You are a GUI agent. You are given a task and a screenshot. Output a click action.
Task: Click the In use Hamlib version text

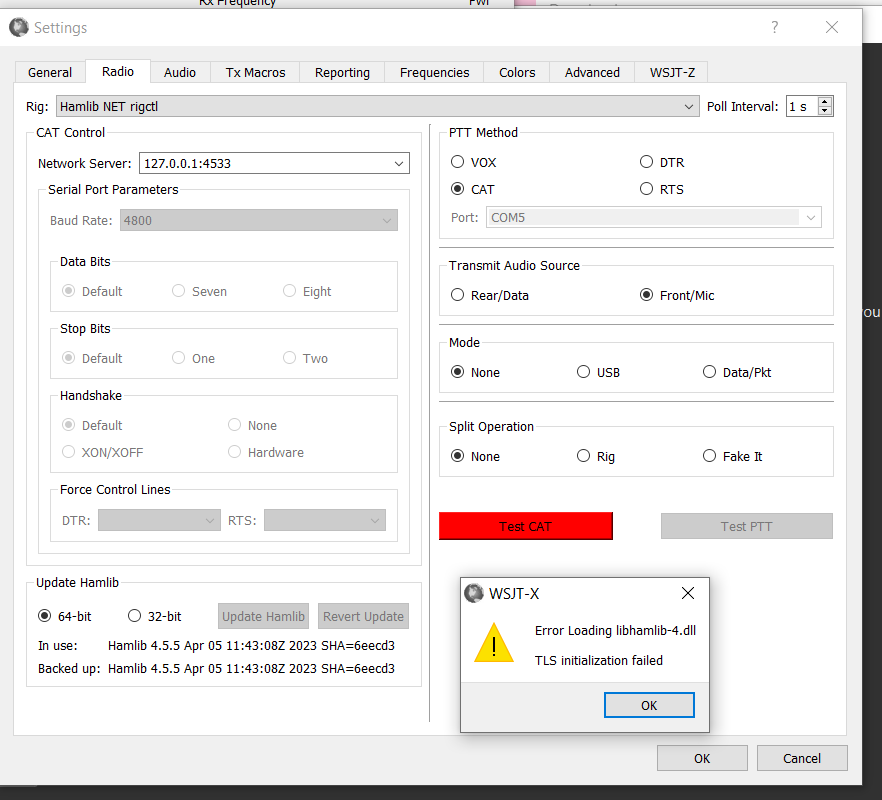[251, 645]
